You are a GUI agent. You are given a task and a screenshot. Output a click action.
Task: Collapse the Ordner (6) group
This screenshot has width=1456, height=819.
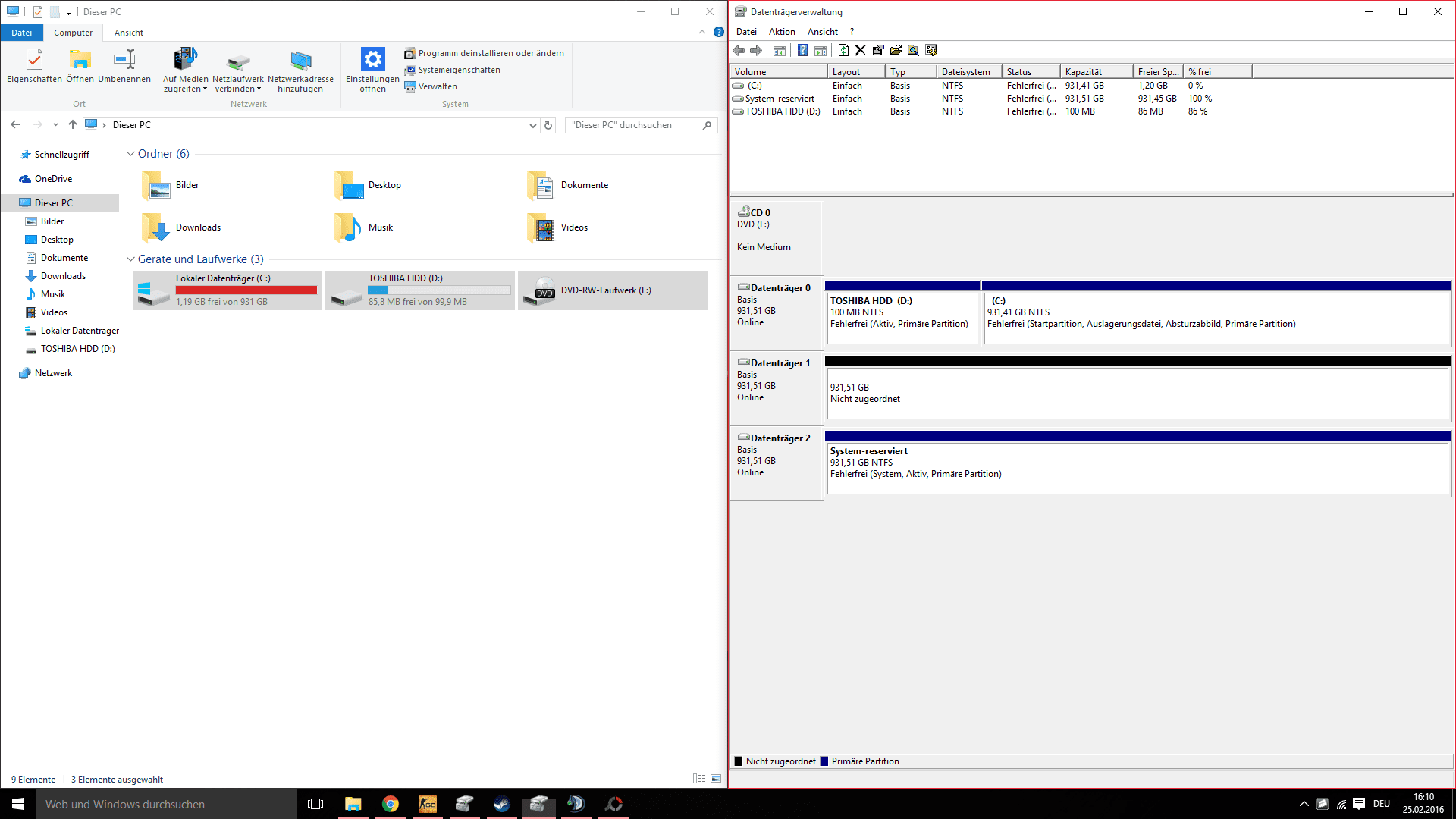130,154
